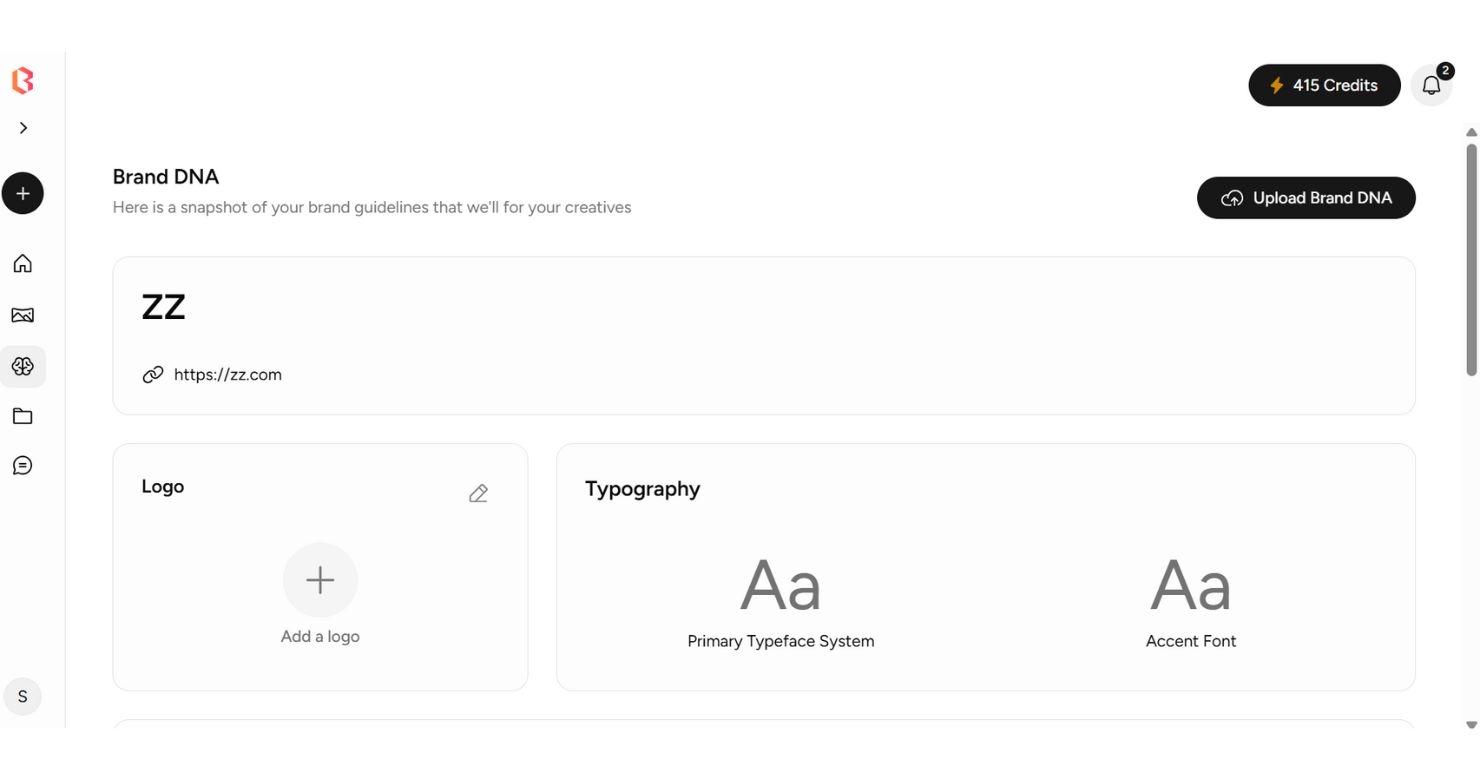This screenshot has width=1480, height=780.
Task: Click the Upload Brand DNA button
Action: click(x=1306, y=198)
